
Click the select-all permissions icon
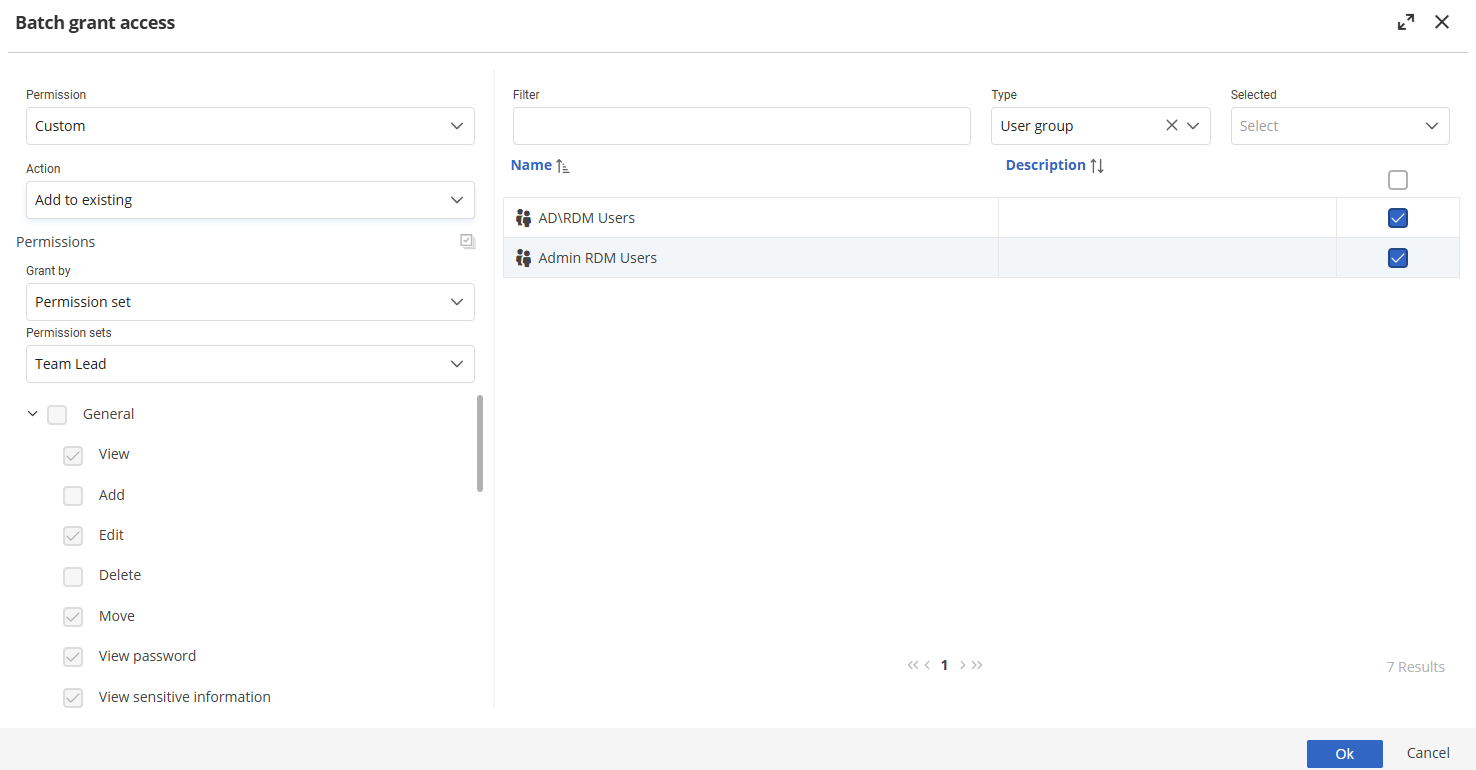468,241
